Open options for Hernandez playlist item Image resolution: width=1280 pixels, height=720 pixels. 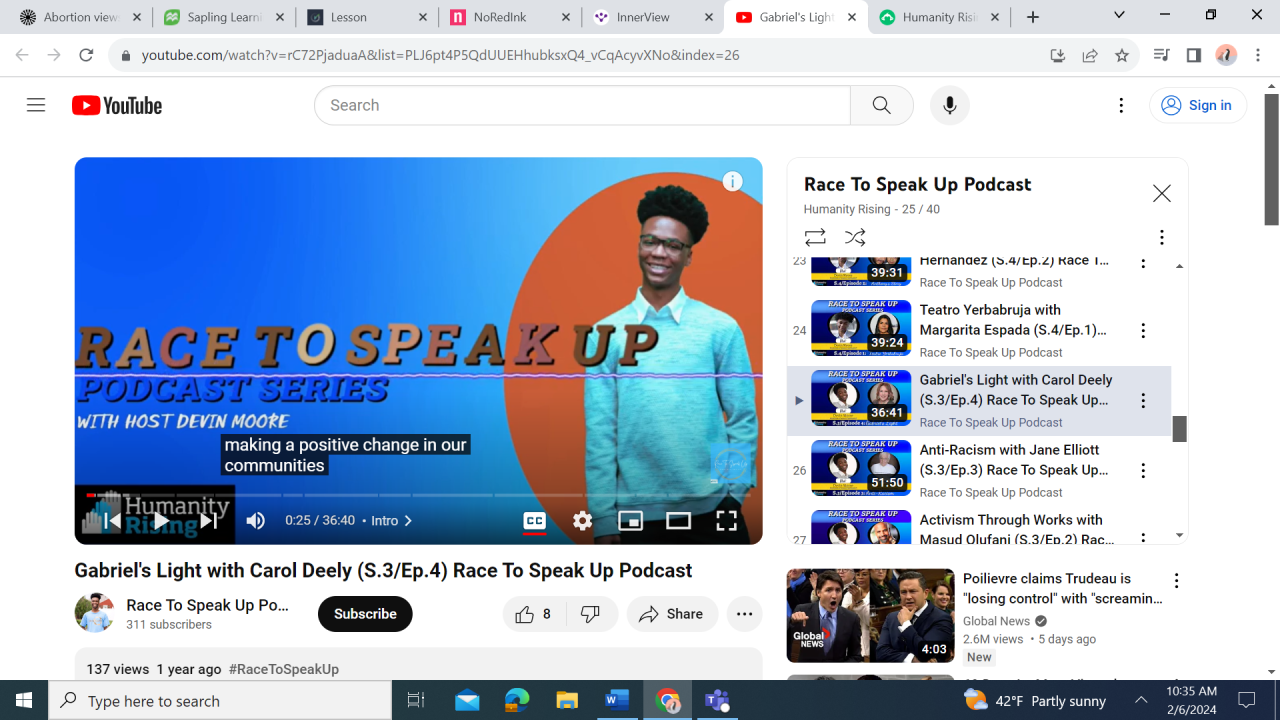point(1143,263)
